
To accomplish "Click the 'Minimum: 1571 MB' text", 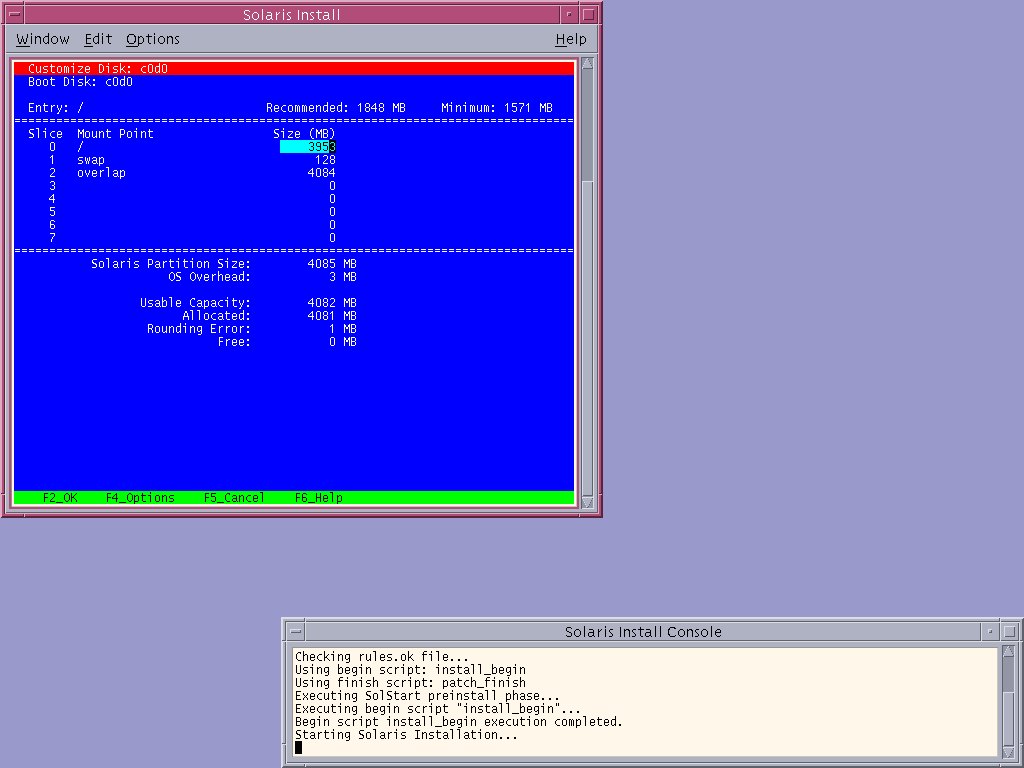I will pyautogui.click(x=497, y=108).
